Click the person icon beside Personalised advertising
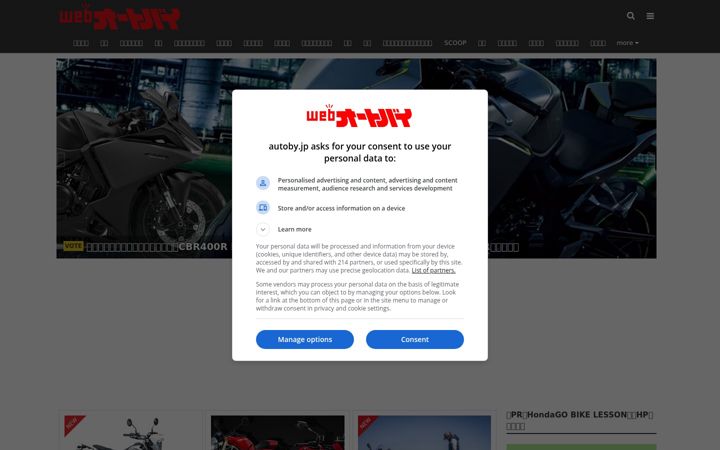This screenshot has width=720, height=450. point(263,183)
